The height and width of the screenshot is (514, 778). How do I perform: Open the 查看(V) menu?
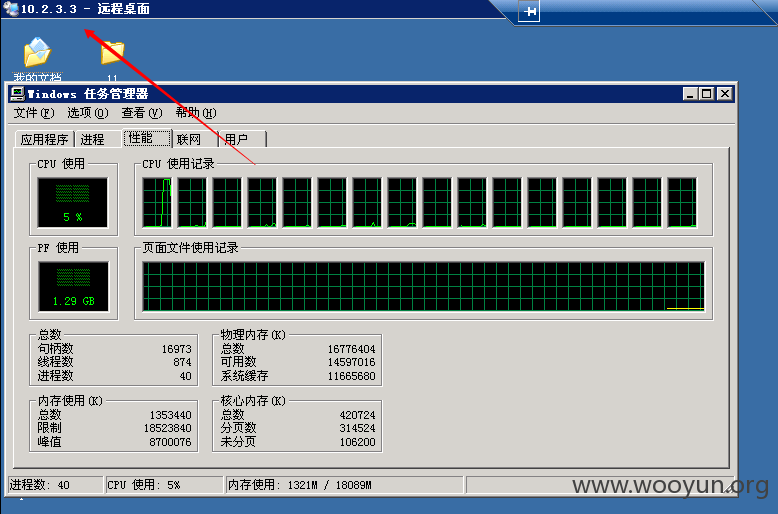click(142, 113)
